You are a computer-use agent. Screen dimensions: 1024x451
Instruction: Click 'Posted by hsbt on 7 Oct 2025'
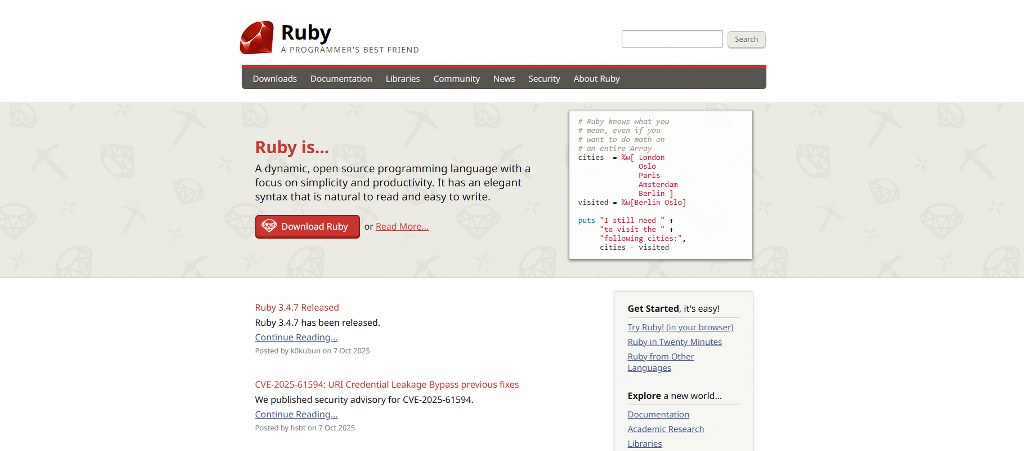pos(305,428)
